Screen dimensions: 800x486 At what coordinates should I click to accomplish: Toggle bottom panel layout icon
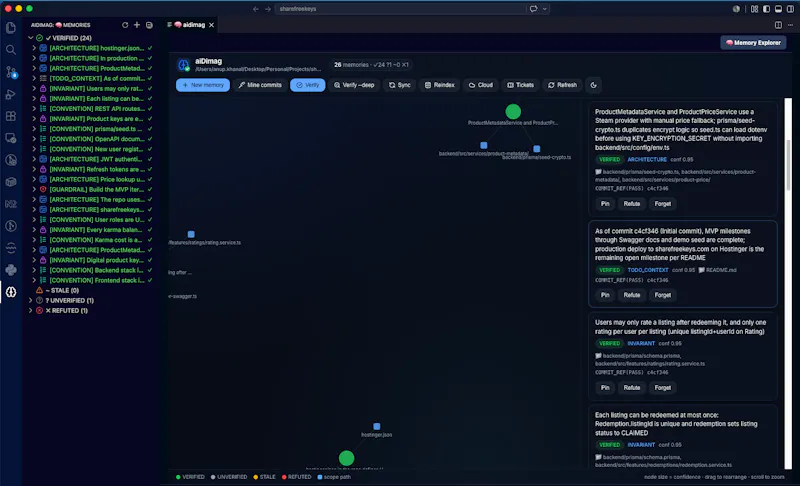click(778, 9)
